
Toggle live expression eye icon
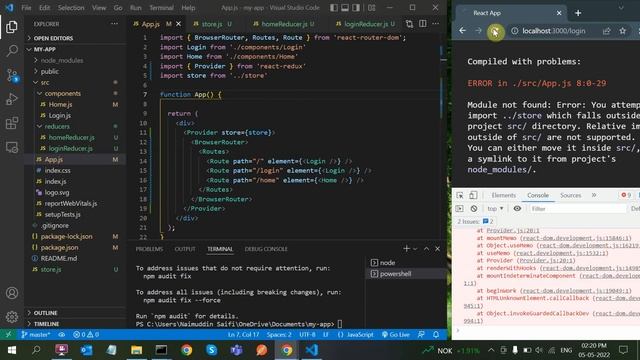(x=517, y=209)
